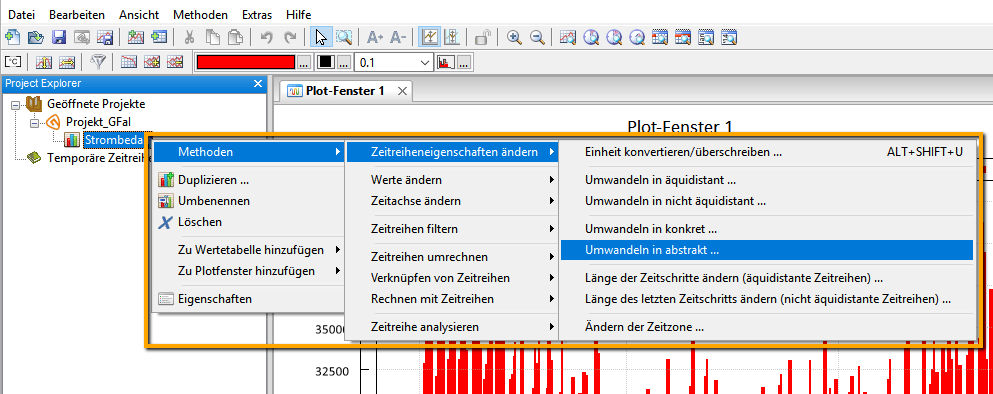Viewport: 993px width, 394px height.
Task: Select Ändern der Zeitzone entry
Action: (767, 327)
